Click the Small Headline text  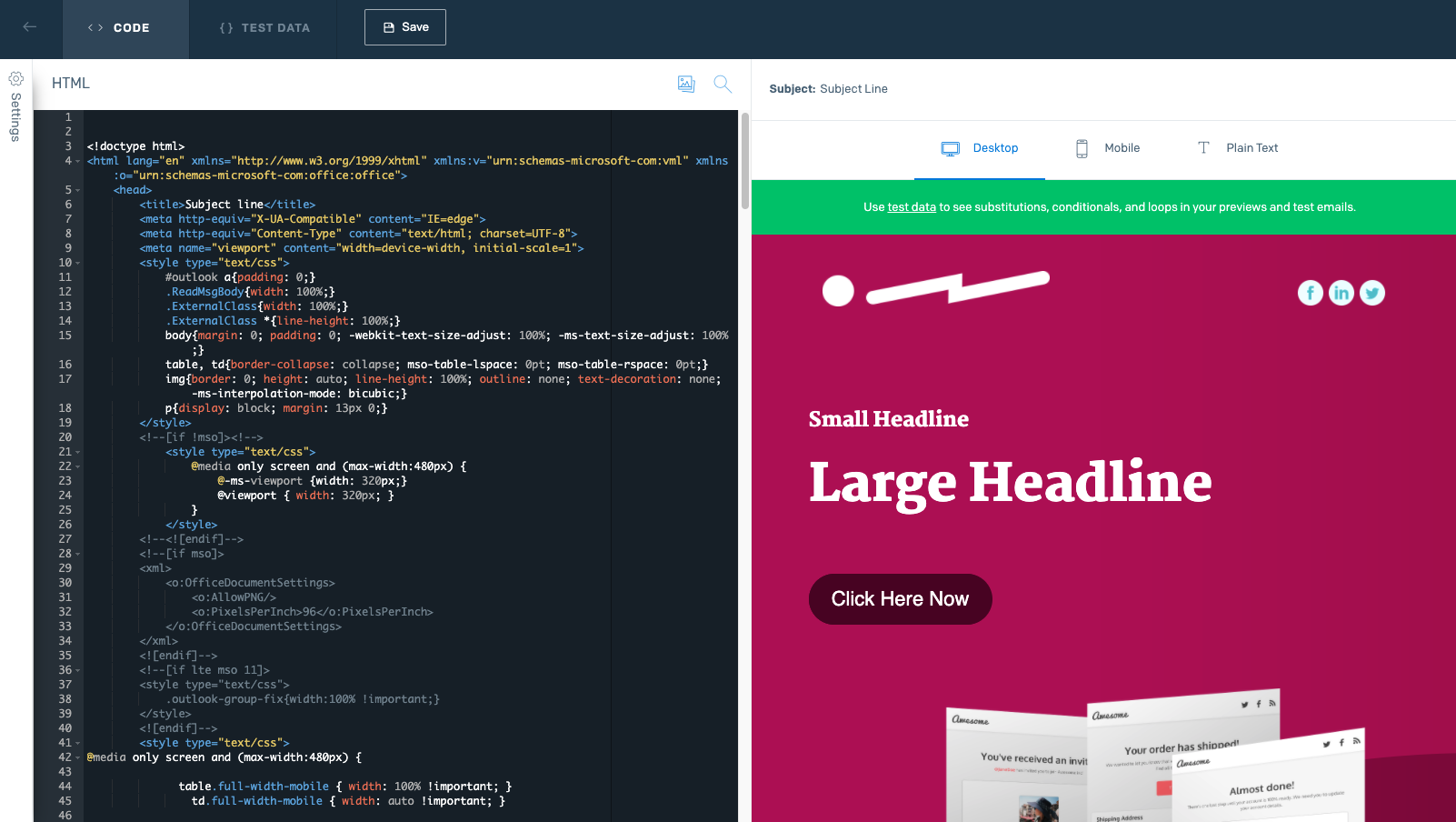pyautogui.click(x=889, y=419)
